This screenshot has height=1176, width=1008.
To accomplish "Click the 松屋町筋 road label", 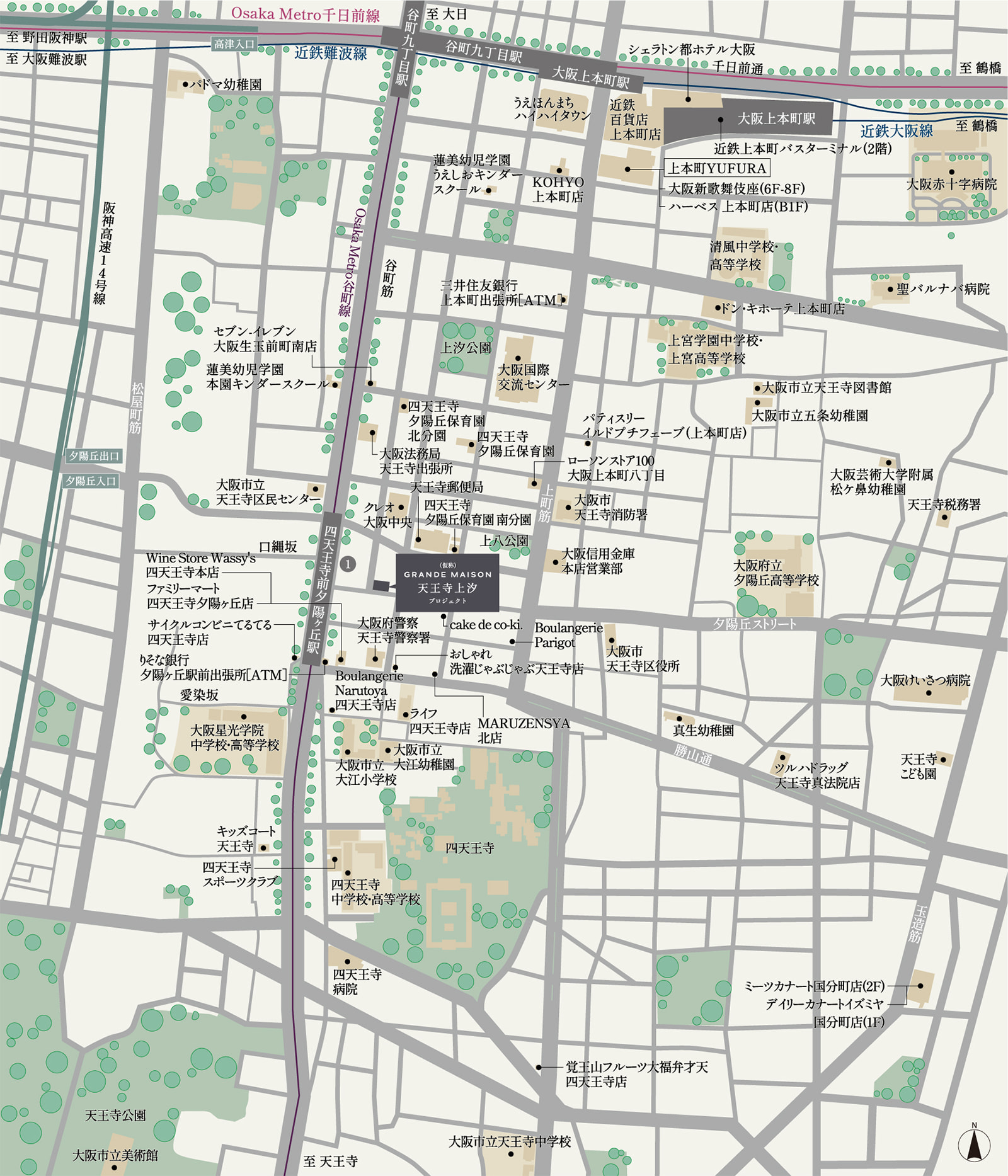I will (136, 408).
